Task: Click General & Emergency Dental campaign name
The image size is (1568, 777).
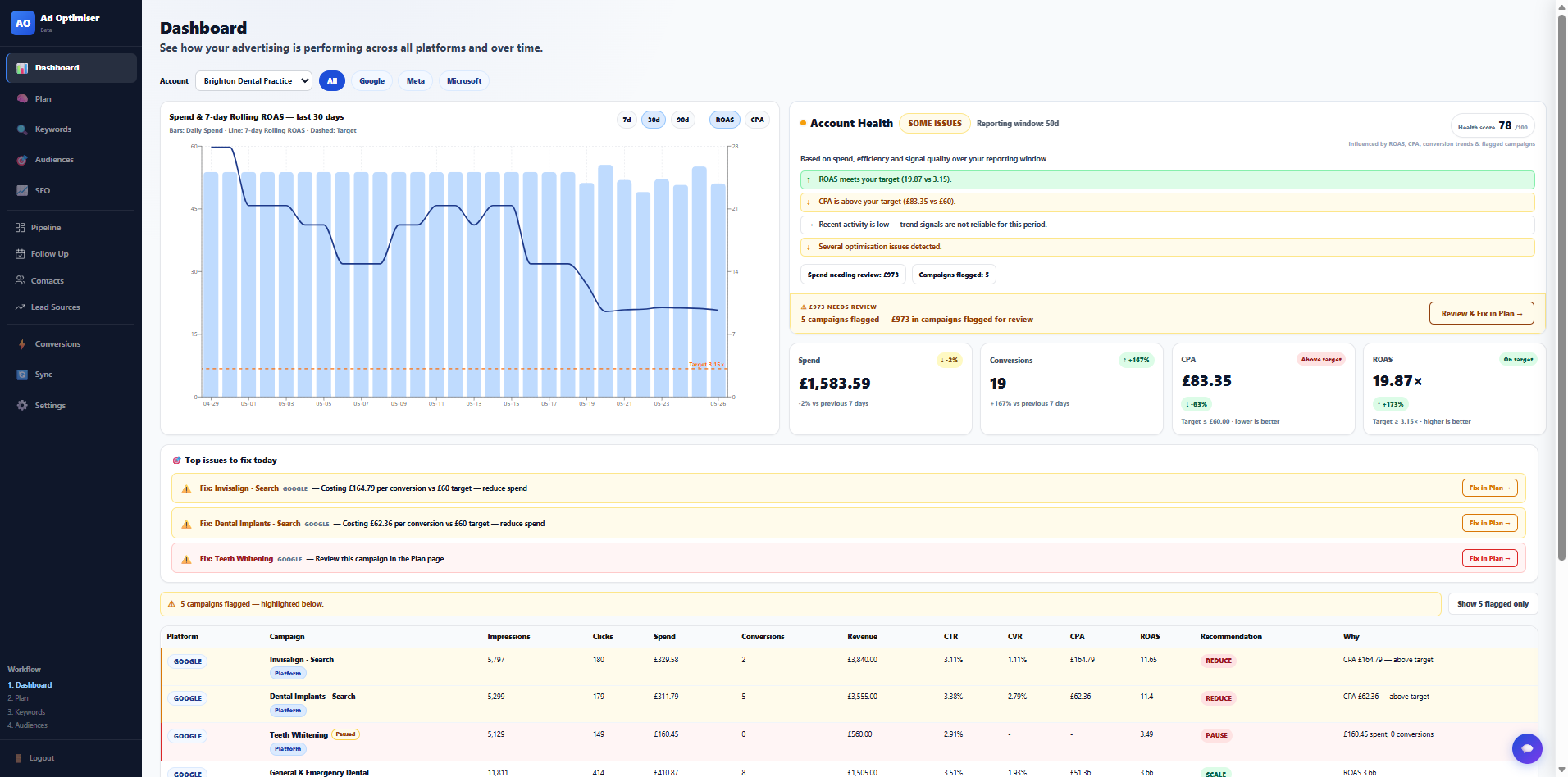Action: 319,772
